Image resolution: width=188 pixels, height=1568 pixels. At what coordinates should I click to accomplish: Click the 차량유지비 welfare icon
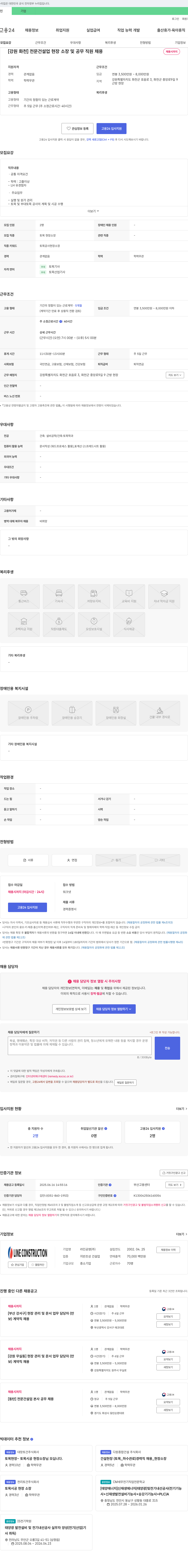tap(94, 596)
